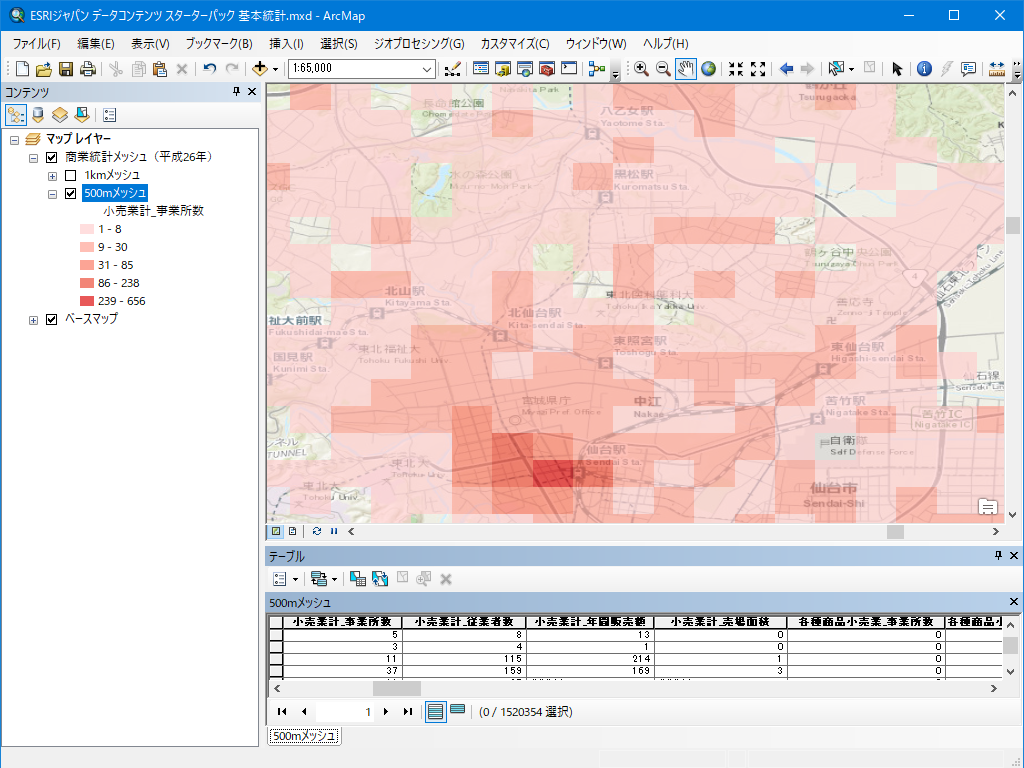This screenshot has width=1024, height=768.
Task: Open the ジオプロセシング(G) menu
Action: [x=419, y=44]
